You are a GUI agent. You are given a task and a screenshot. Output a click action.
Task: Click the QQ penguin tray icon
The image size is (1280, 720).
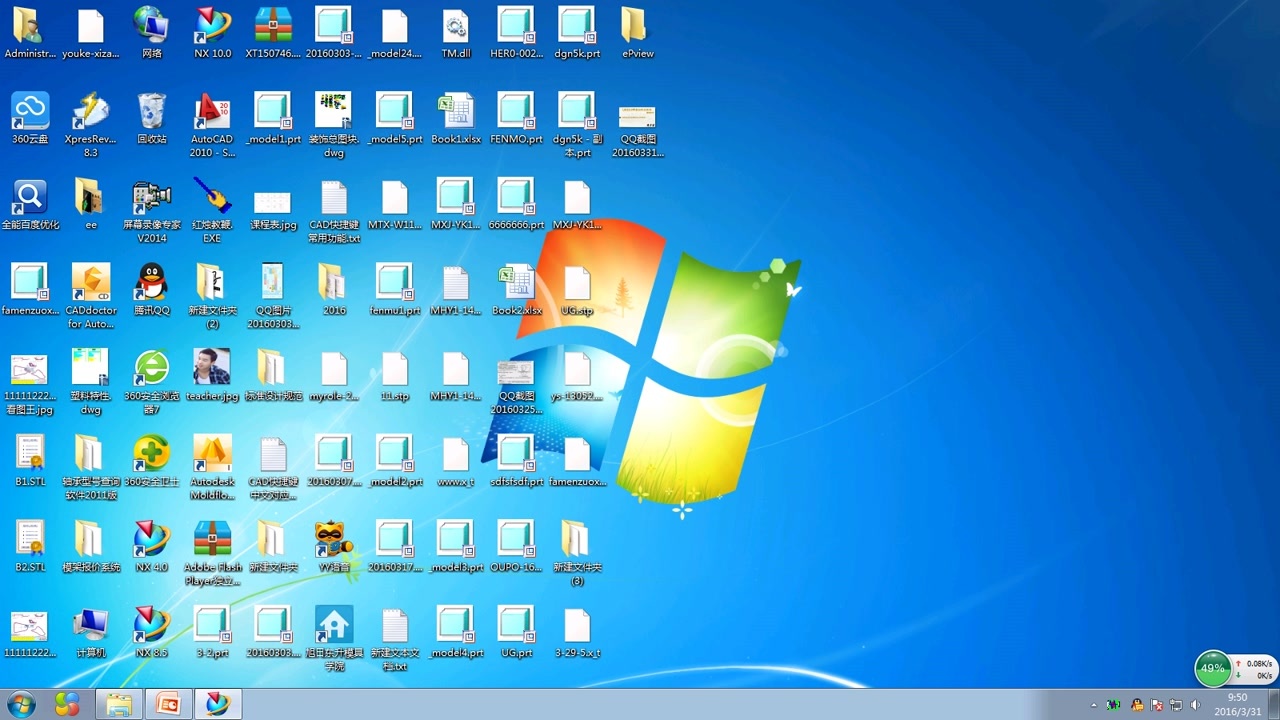[x=1138, y=705]
